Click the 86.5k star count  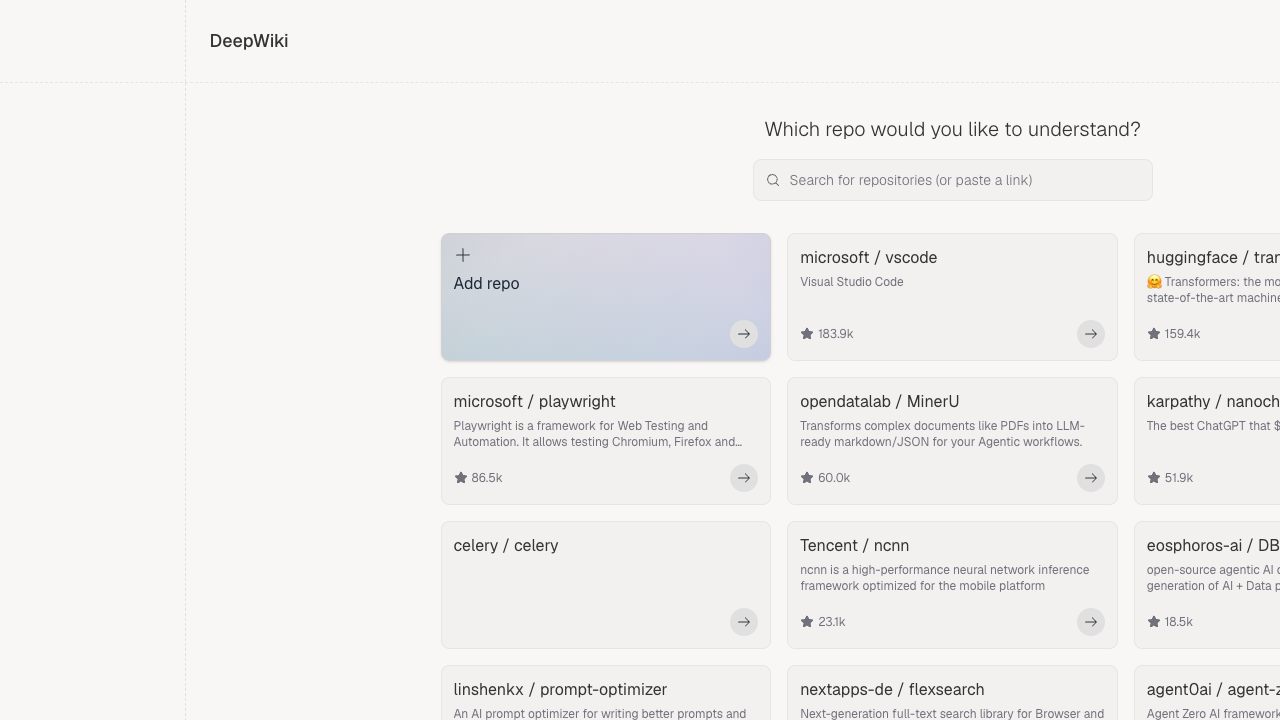[487, 478]
